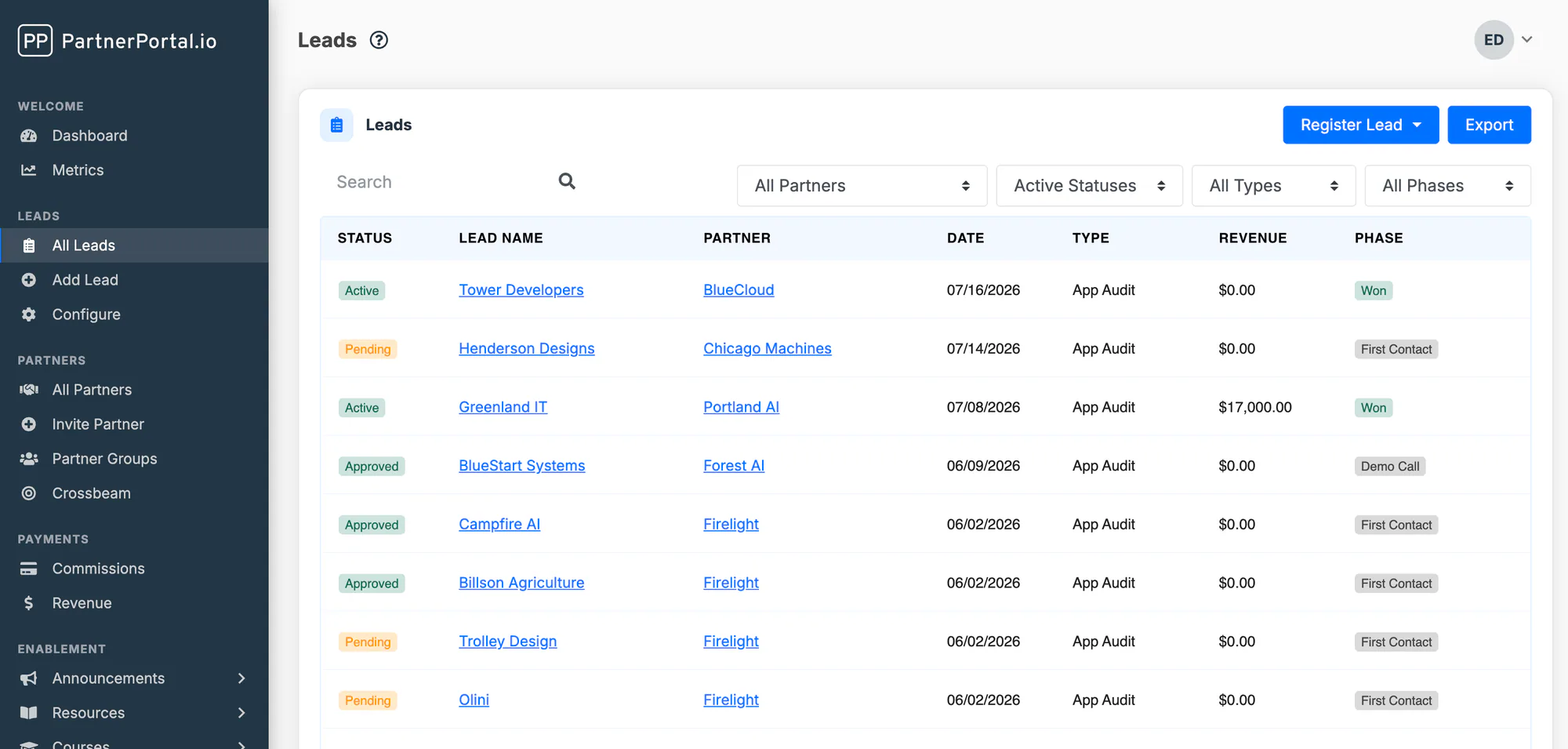
Task: Open the Register Lead dropdown button
Action: pyautogui.click(x=1360, y=125)
